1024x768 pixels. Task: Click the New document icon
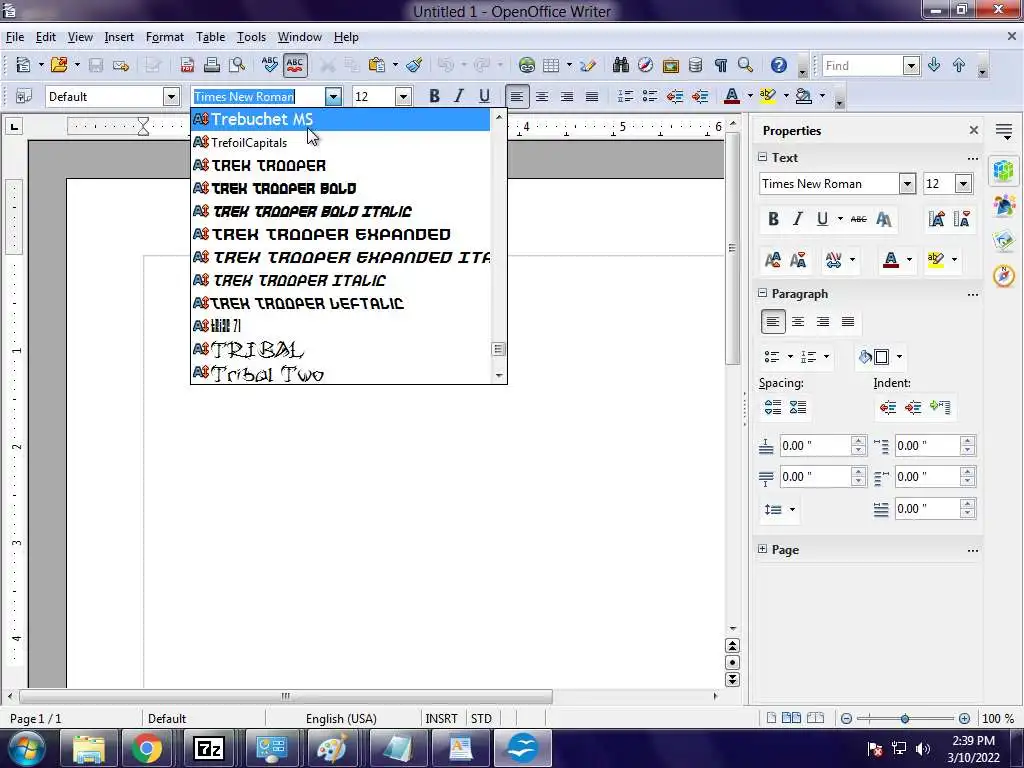click(x=24, y=65)
